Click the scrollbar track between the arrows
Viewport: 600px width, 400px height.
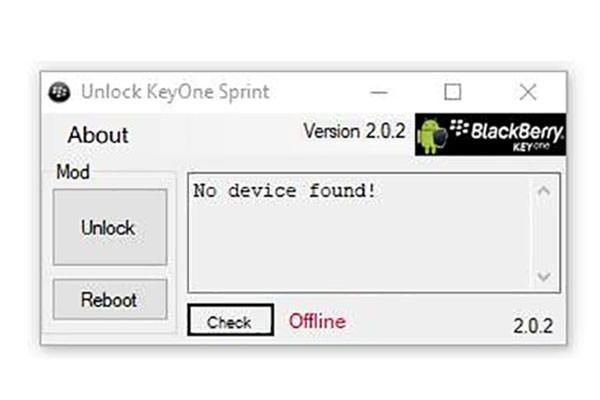[x=544, y=233]
